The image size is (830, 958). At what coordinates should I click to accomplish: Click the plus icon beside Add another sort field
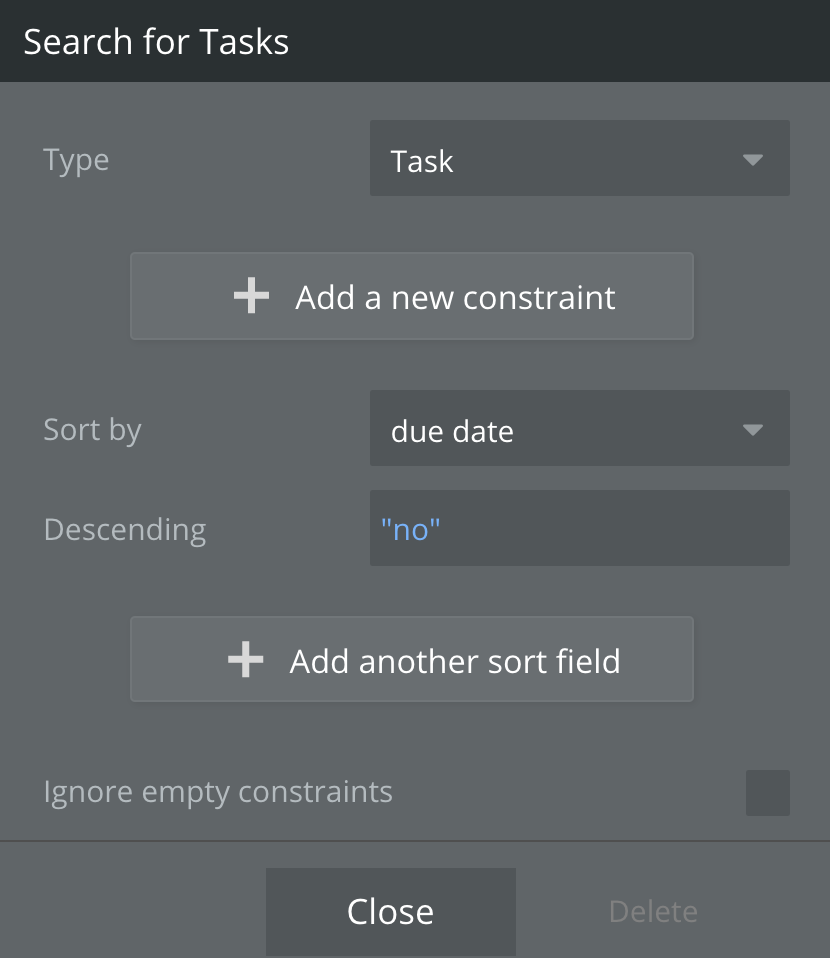coord(246,659)
